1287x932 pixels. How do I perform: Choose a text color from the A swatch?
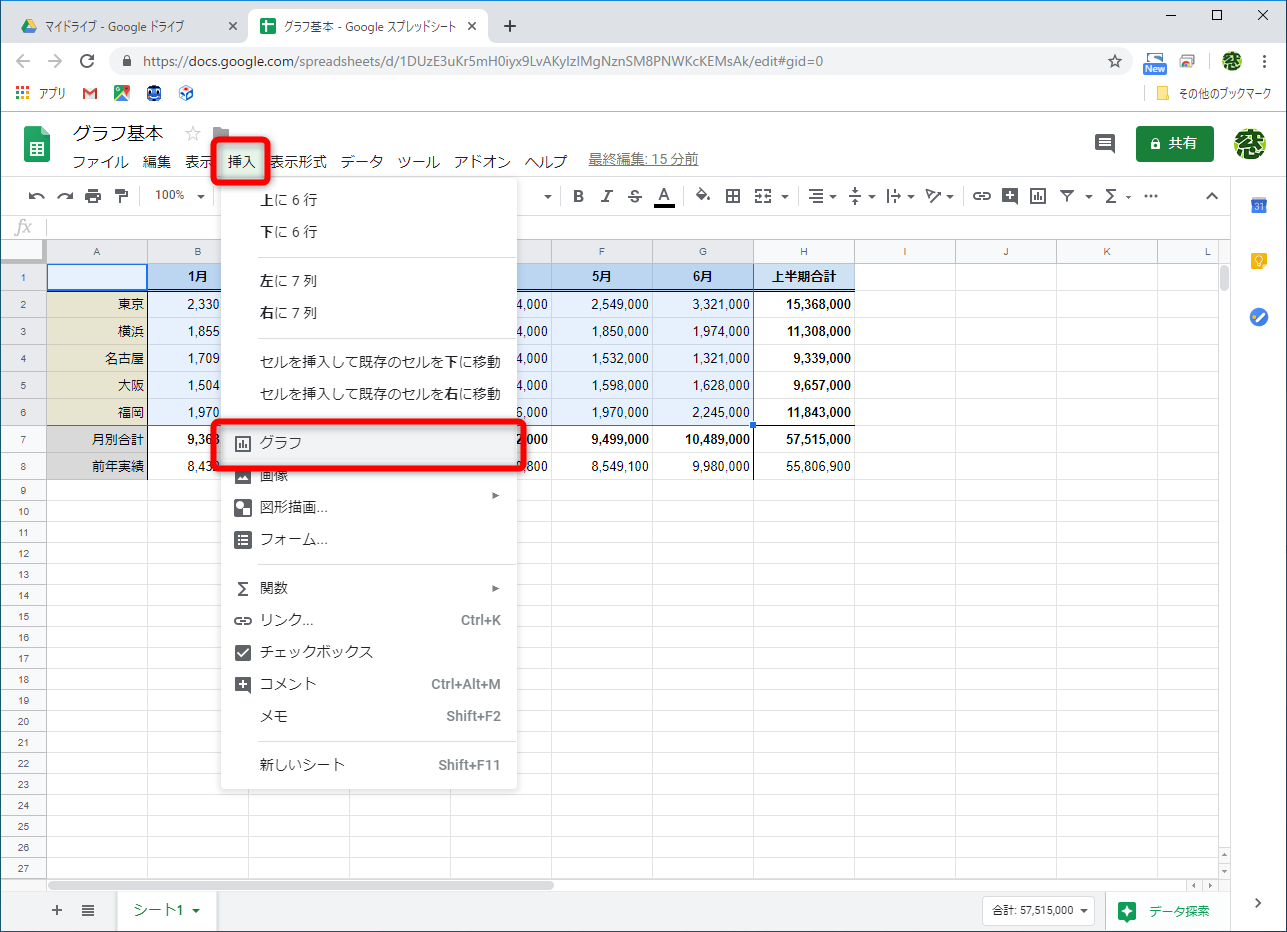664,195
